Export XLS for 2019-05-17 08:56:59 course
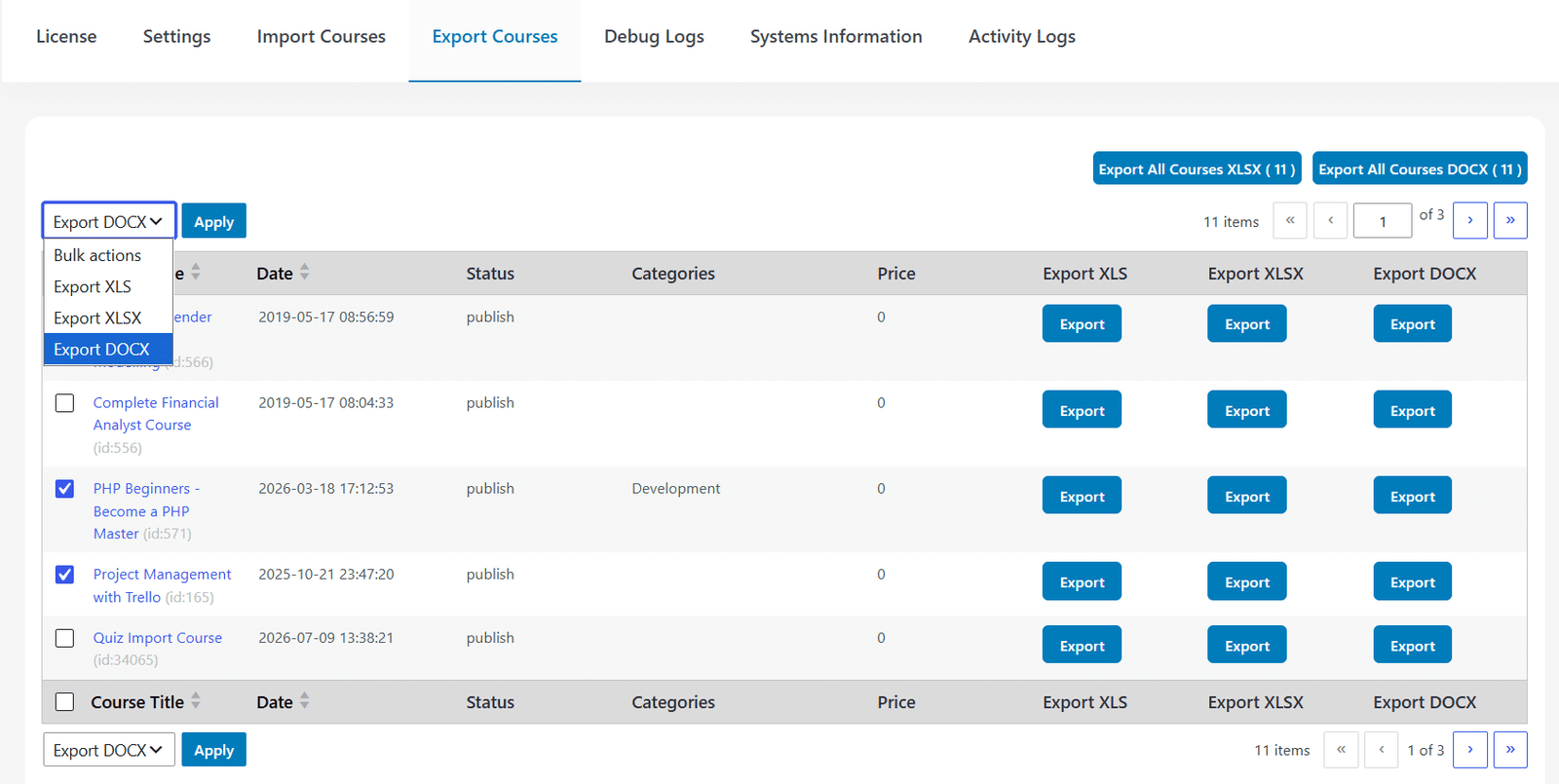This screenshot has height=784, width=1559. pyautogui.click(x=1082, y=323)
